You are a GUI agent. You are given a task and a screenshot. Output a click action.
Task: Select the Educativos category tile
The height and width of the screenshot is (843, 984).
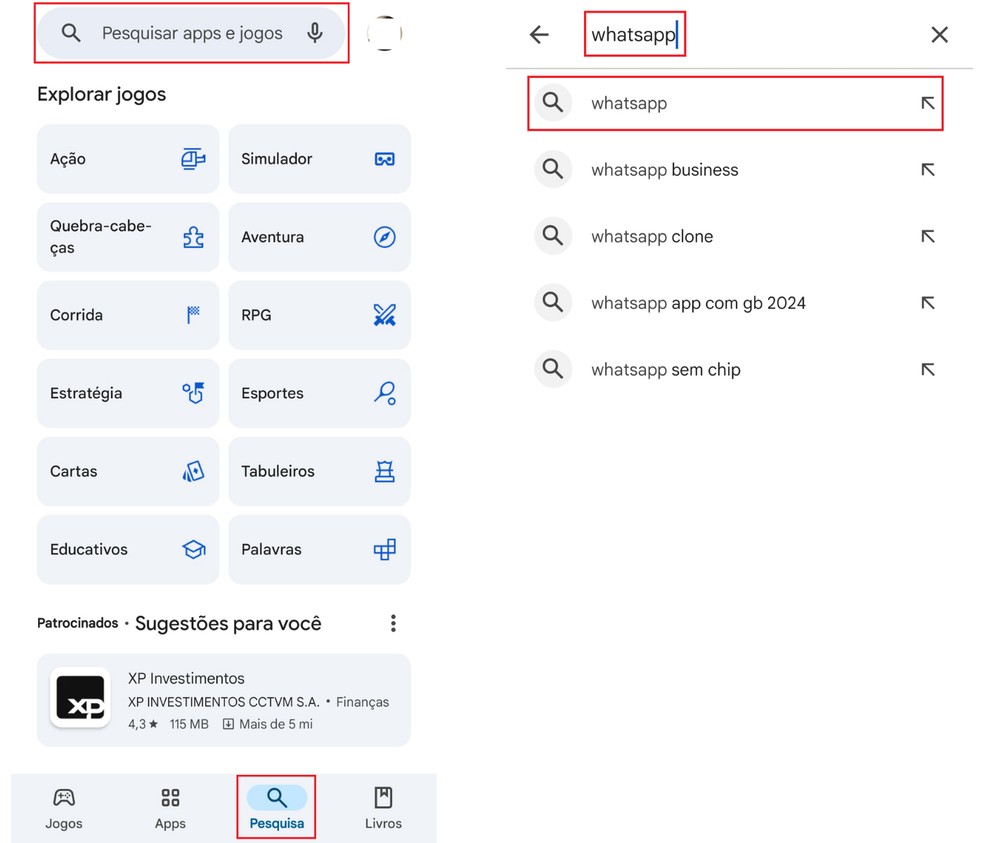tap(128, 549)
